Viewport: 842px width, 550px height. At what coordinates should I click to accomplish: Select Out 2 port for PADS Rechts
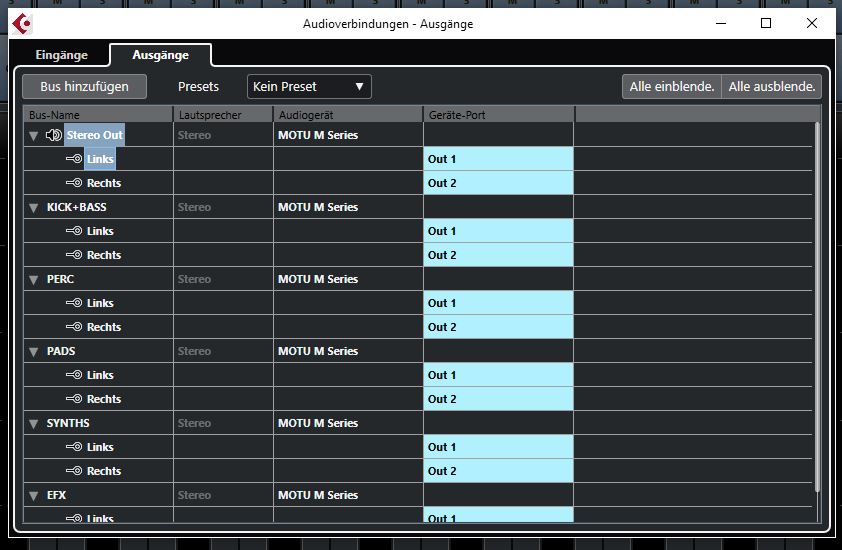pyautogui.click(x=498, y=399)
